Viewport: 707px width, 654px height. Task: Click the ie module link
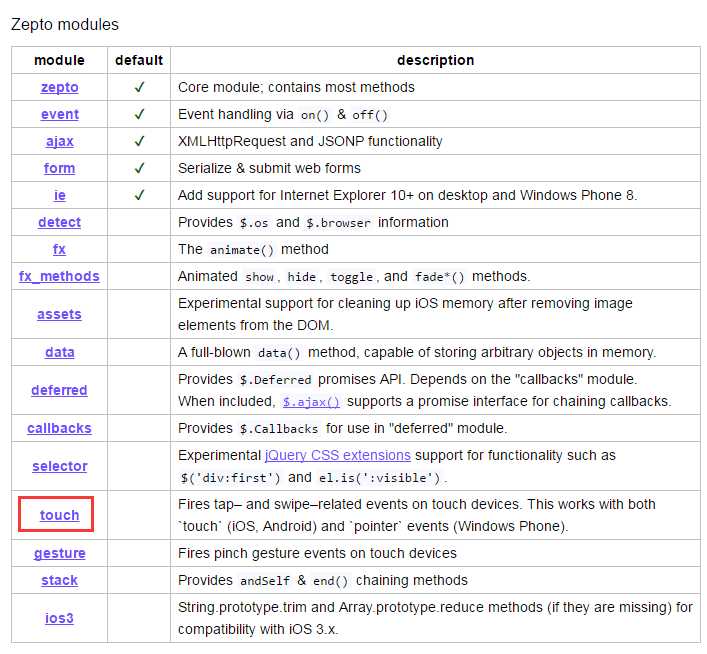point(60,195)
